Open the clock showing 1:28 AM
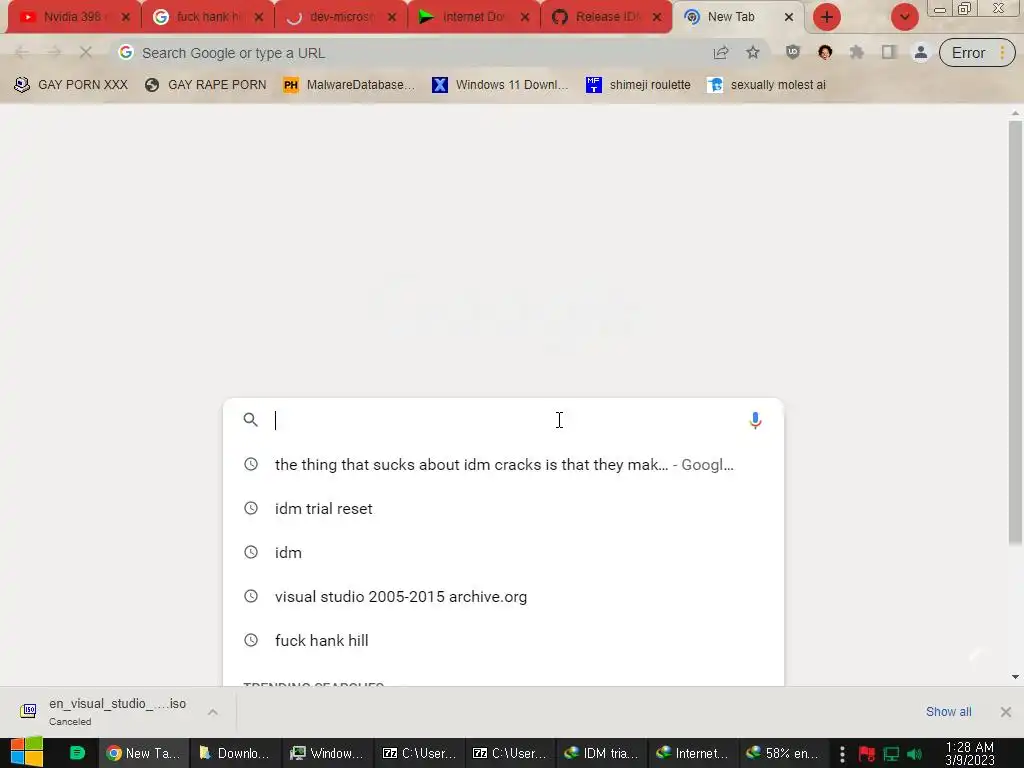 tap(970, 754)
